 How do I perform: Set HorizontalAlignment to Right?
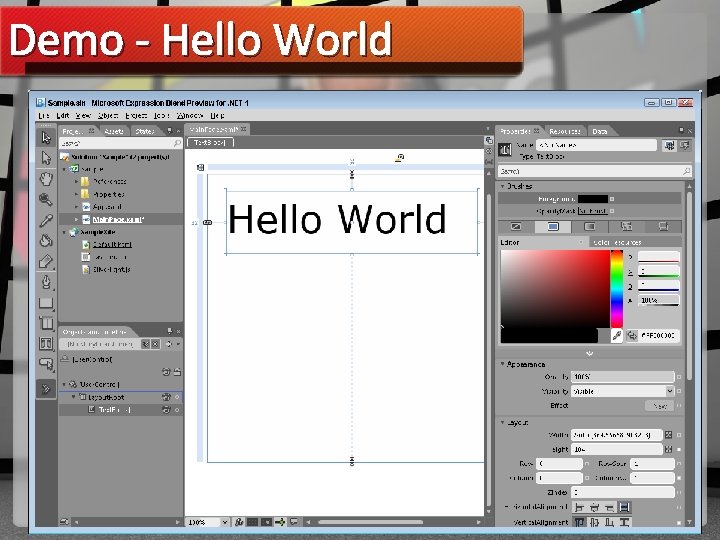pos(609,507)
